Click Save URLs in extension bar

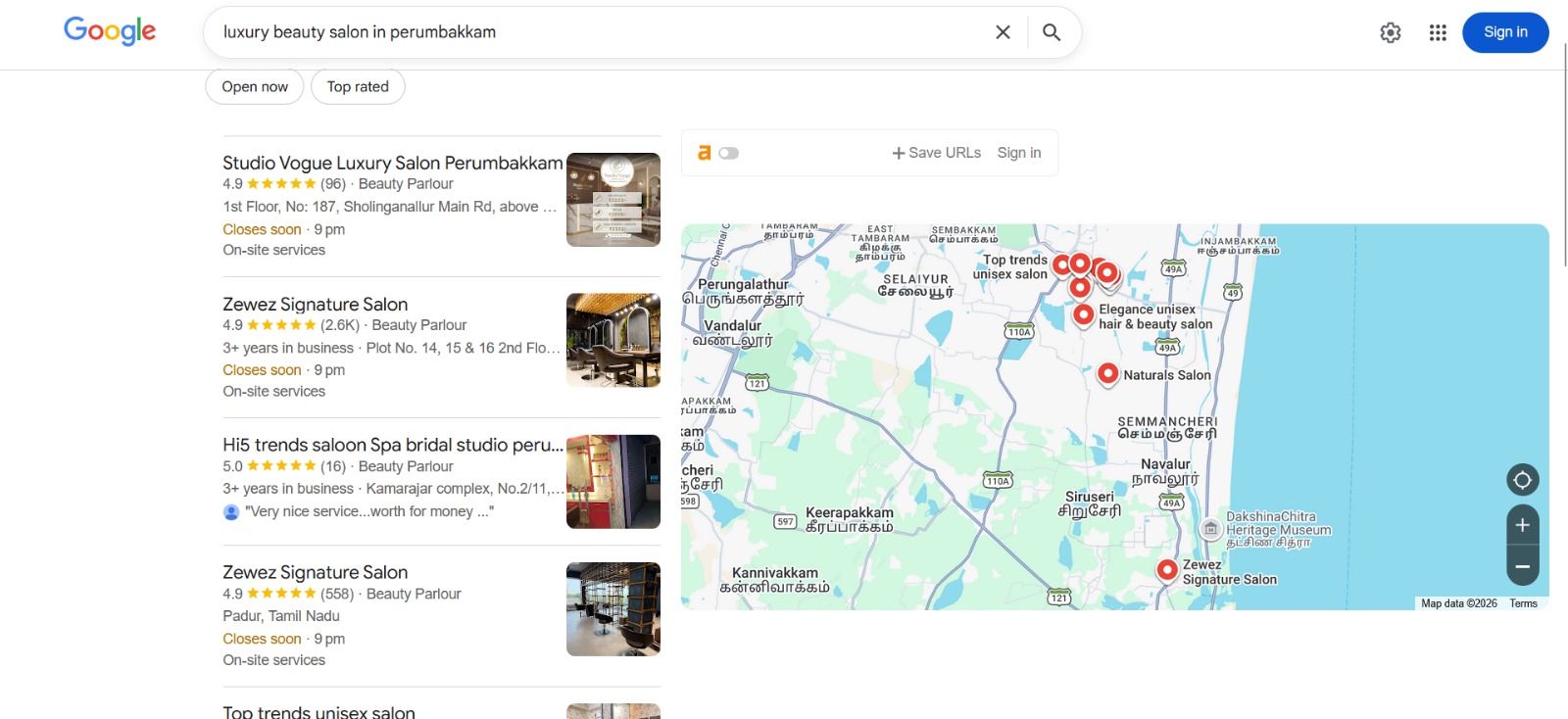click(936, 153)
